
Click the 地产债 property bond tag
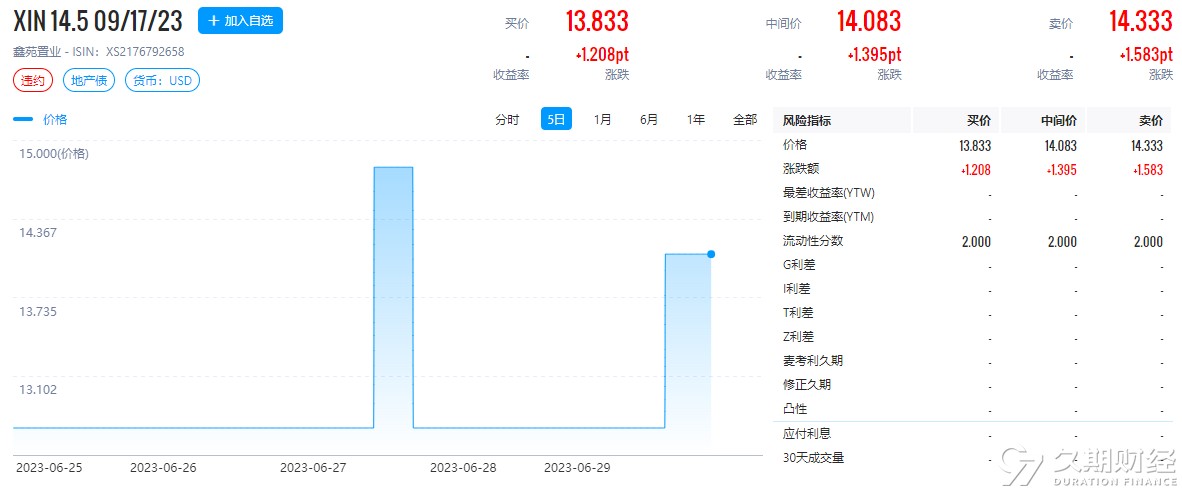pos(89,81)
